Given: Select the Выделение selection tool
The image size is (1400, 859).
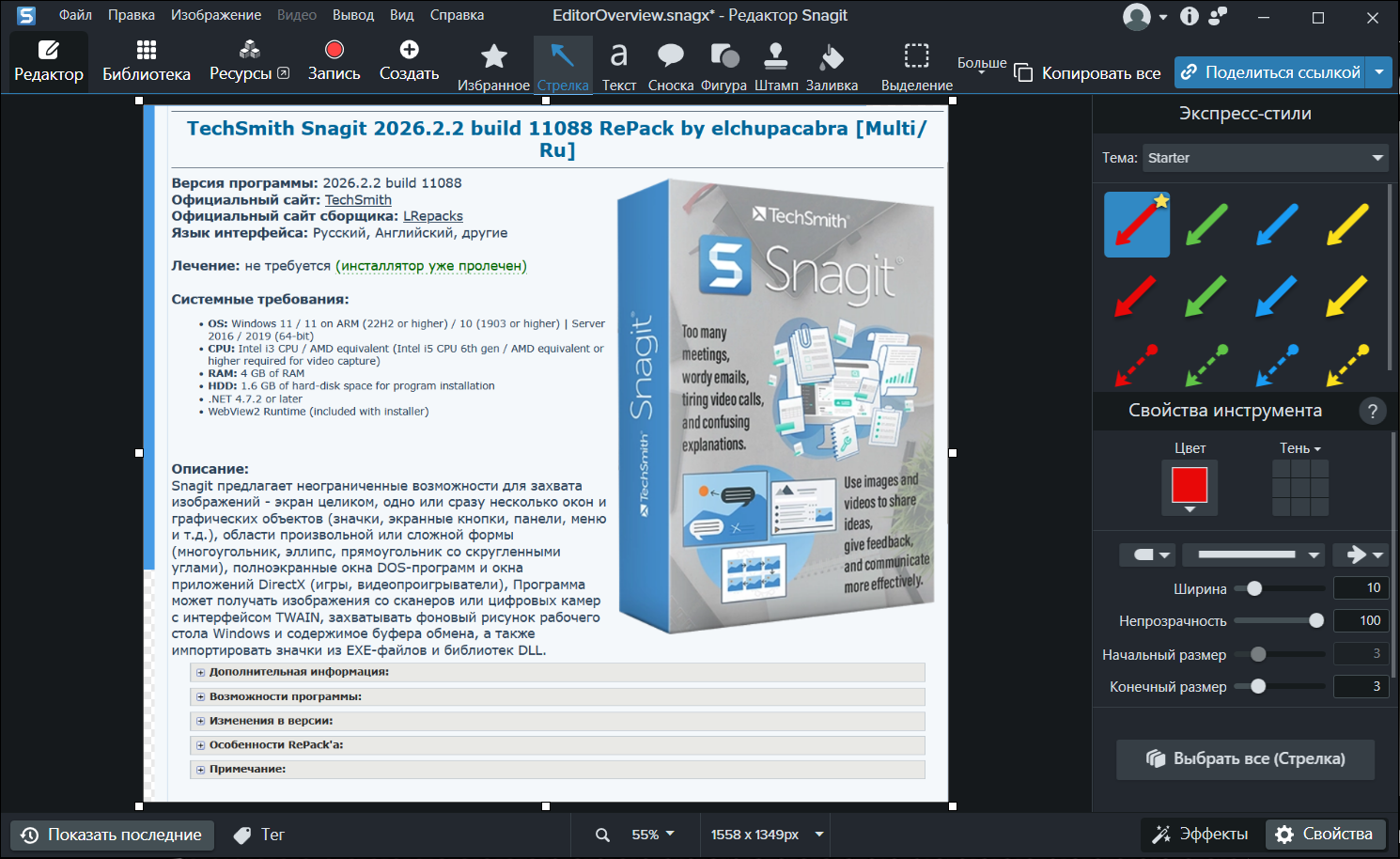Looking at the screenshot, I should click(917, 66).
